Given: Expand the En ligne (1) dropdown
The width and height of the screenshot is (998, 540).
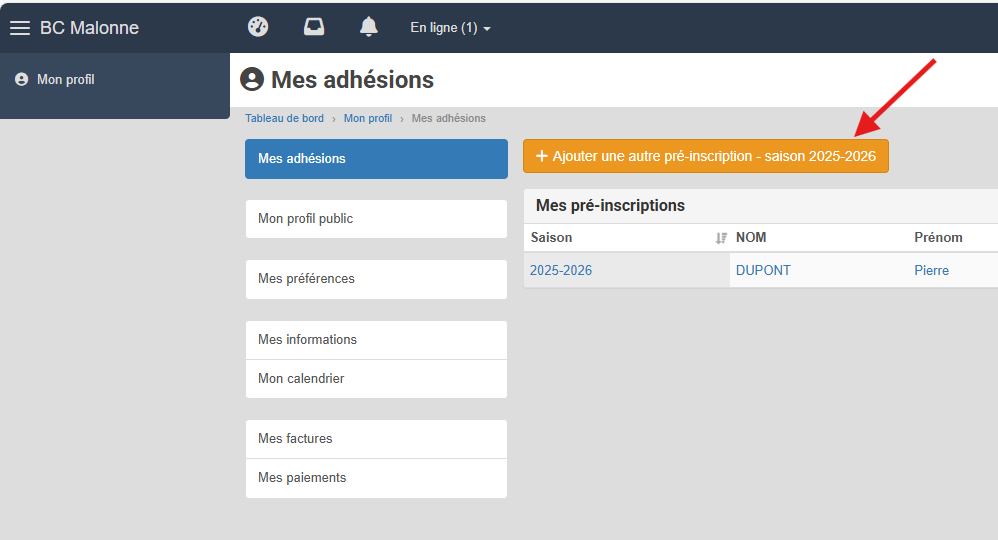Looking at the screenshot, I should [450, 28].
